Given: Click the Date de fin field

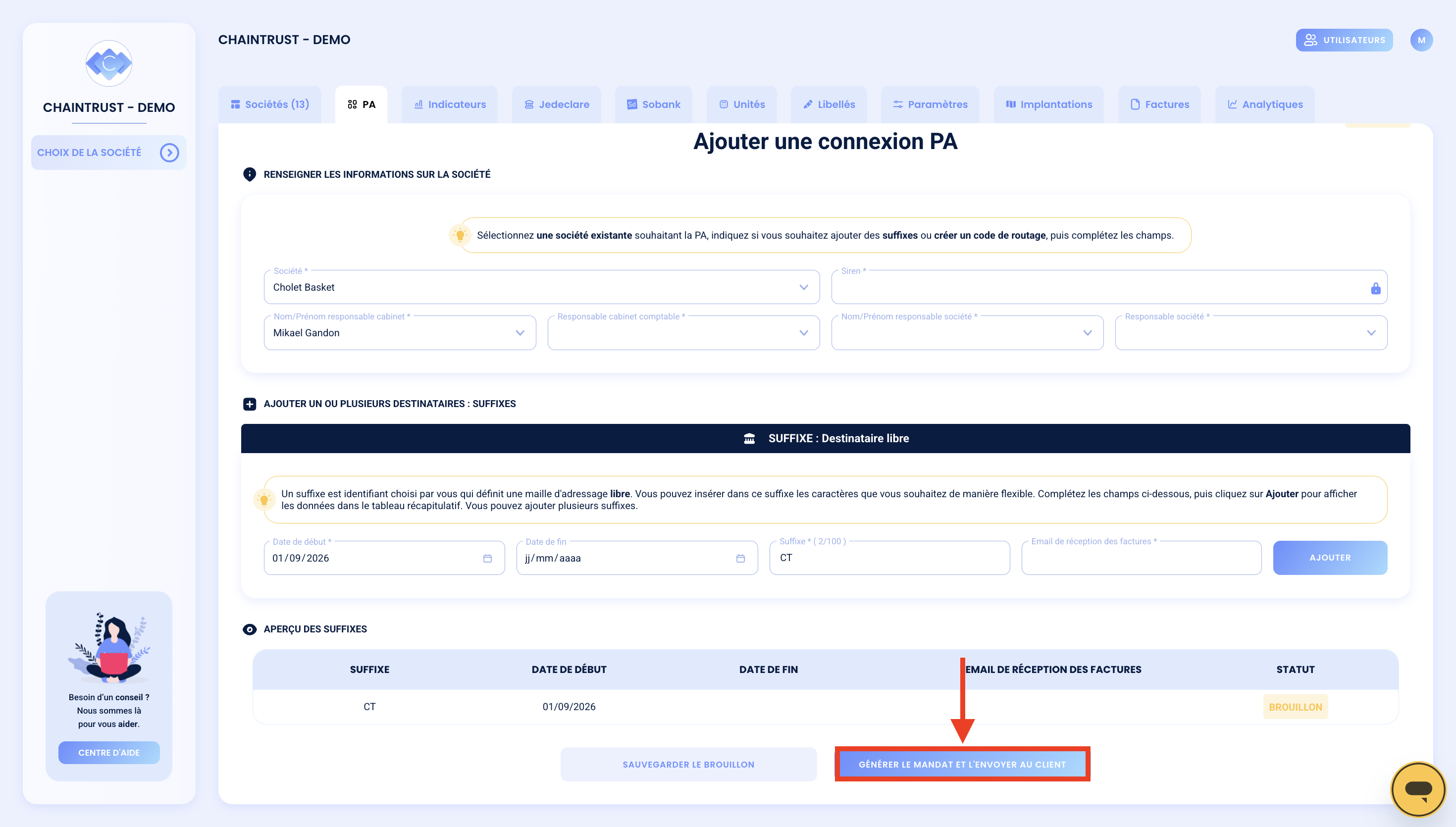Looking at the screenshot, I should coord(637,558).
